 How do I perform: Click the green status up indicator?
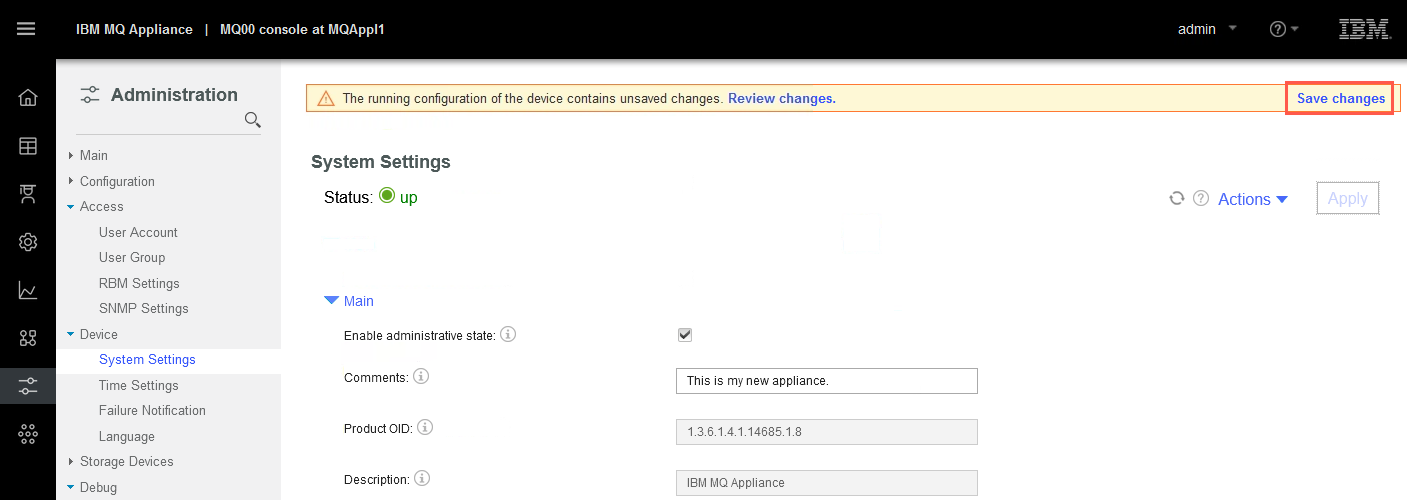tap(387, 196)
